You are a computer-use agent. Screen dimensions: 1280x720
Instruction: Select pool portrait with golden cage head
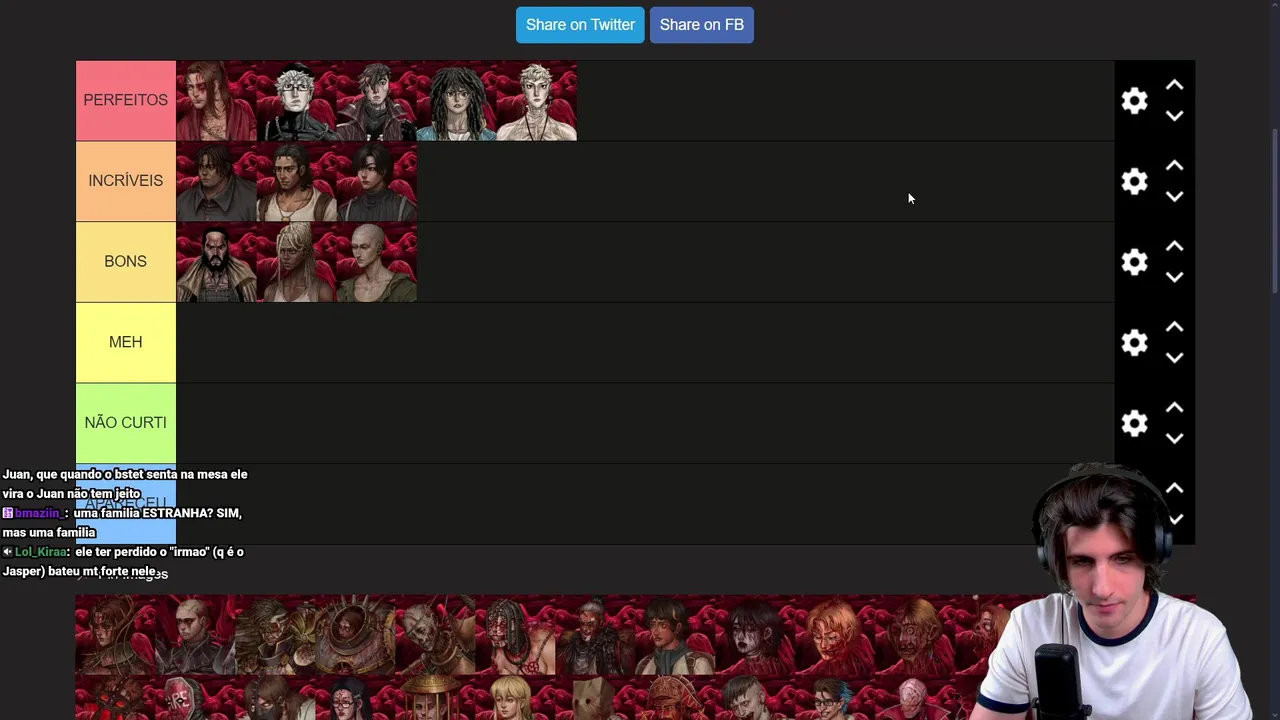[436, 698]
